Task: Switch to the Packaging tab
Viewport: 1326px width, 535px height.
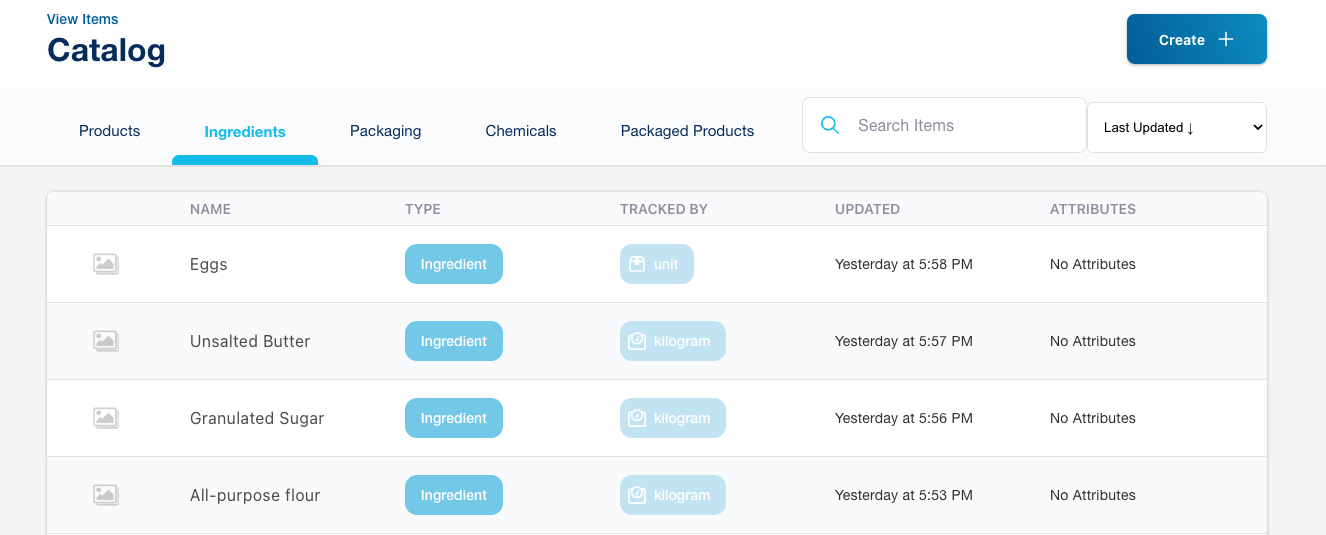Action: point(385,131)
